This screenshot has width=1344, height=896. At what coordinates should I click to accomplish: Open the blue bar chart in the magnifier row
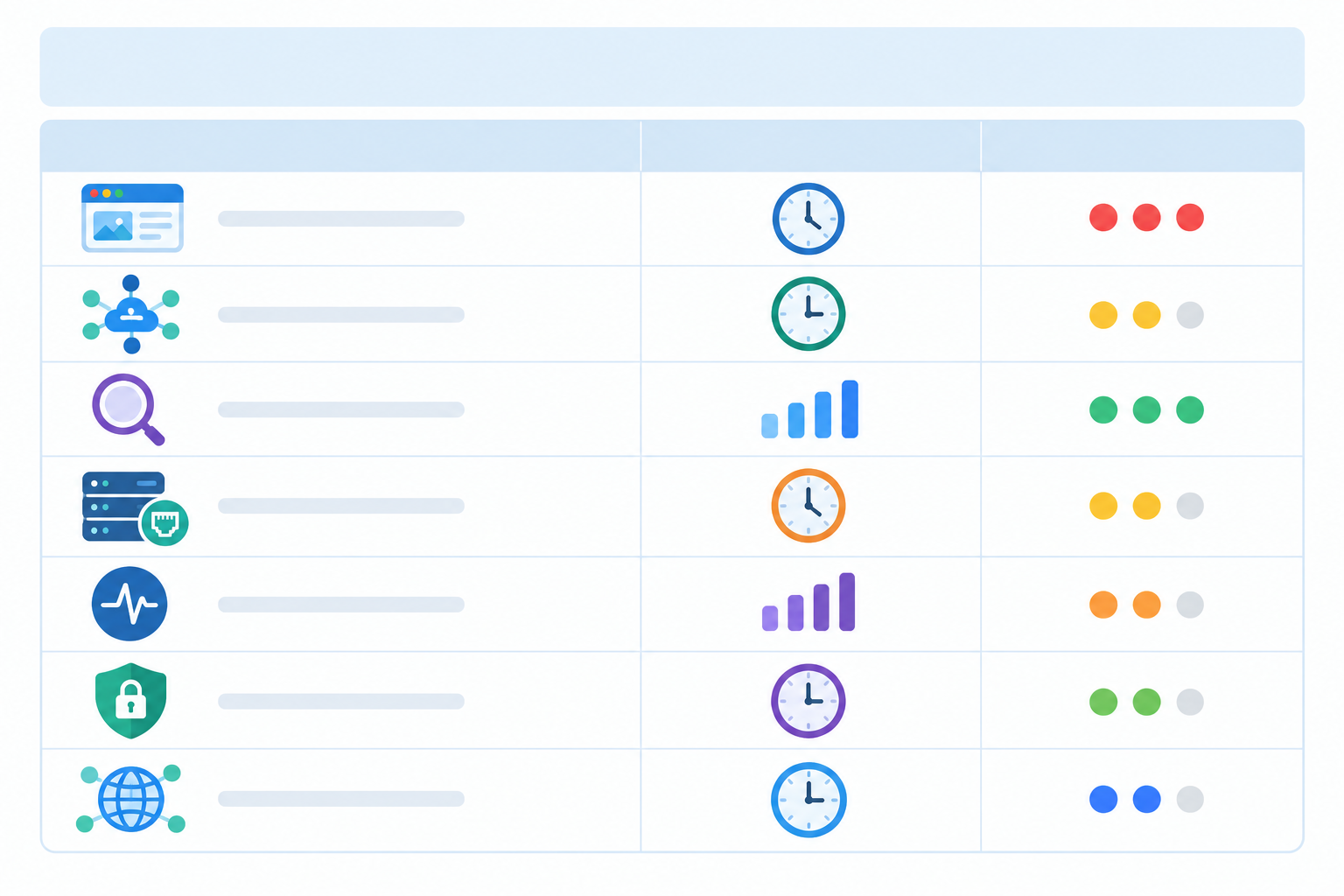[x=809, y=409]
